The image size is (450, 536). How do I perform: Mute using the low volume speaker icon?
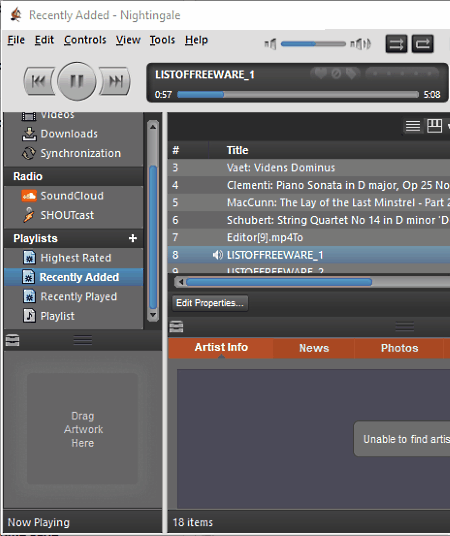point(270,44)
